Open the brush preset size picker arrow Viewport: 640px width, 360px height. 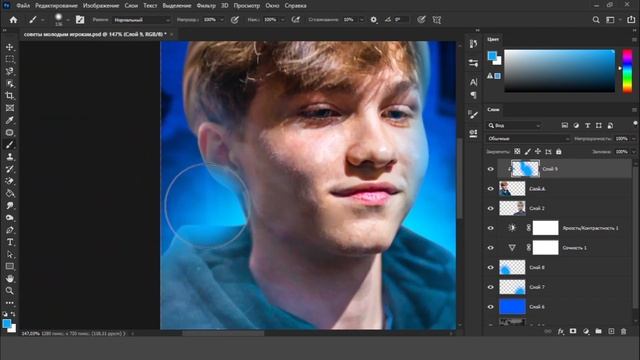coord(68,20)
